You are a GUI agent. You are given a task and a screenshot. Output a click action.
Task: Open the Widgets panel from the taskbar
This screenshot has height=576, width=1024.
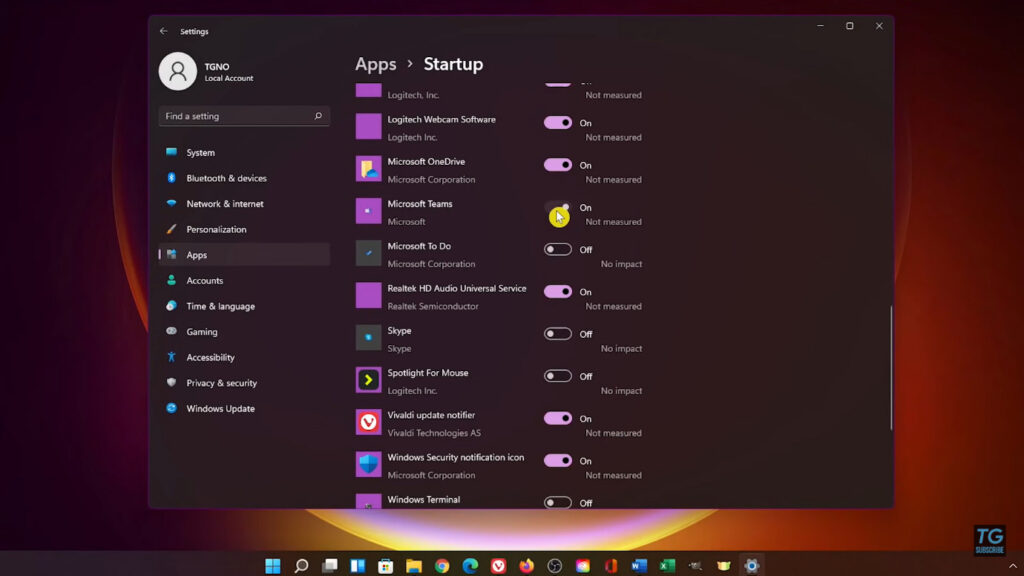pyautogui.click(x=358, y=566)
